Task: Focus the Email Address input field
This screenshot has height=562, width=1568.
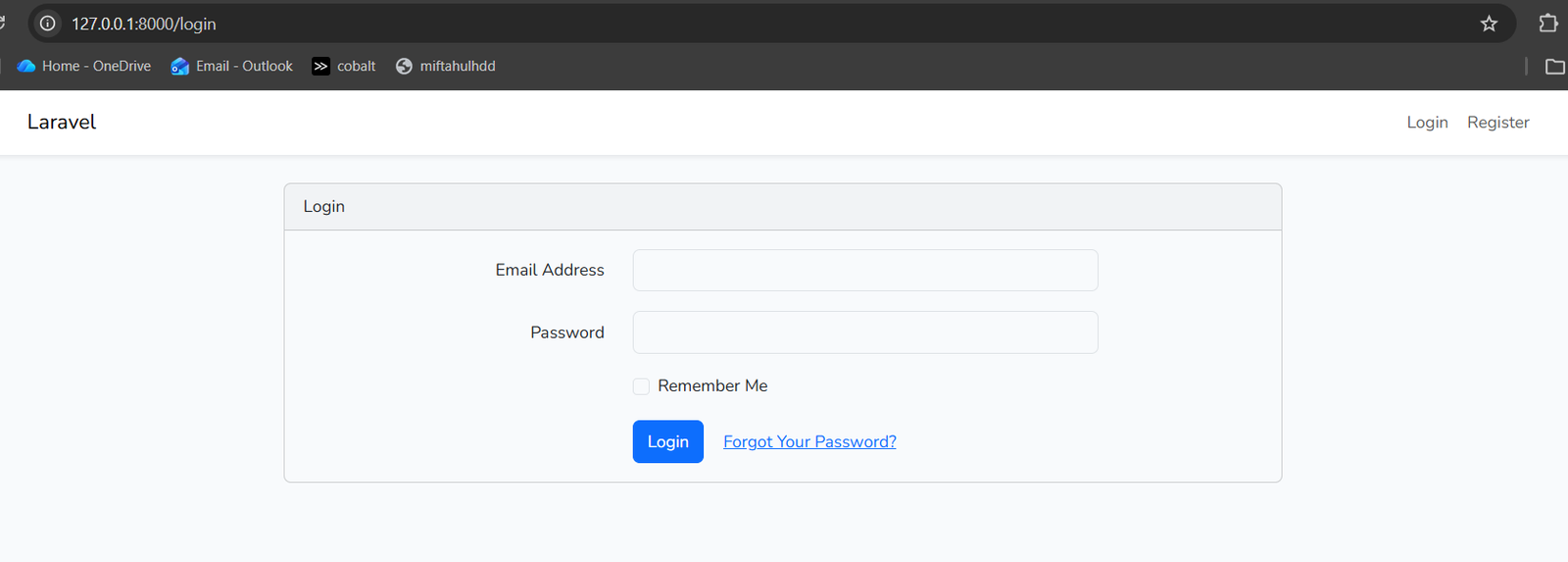Action: point(865,270)
